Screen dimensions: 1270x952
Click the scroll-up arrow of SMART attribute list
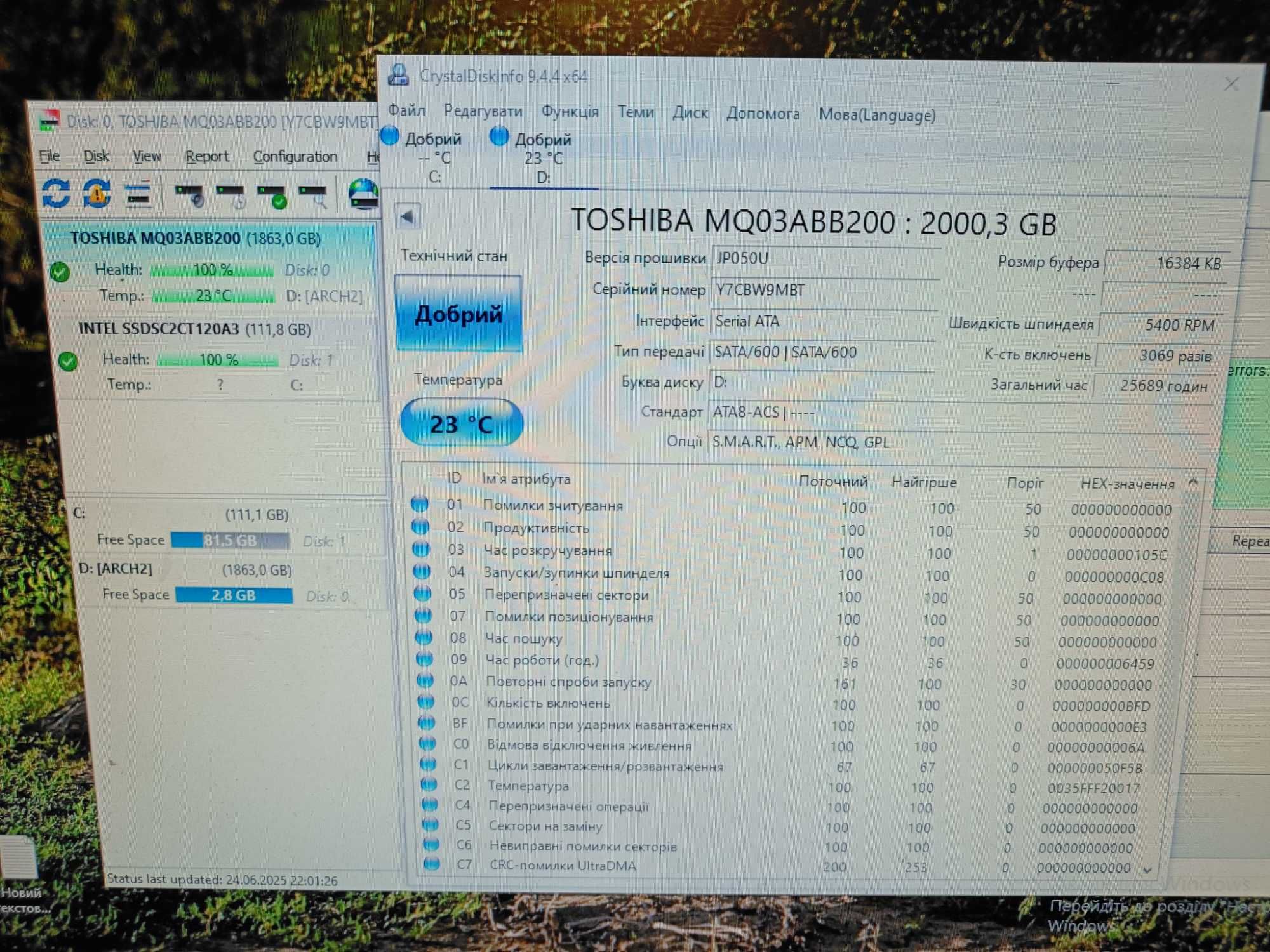(x=1193, y=482)
